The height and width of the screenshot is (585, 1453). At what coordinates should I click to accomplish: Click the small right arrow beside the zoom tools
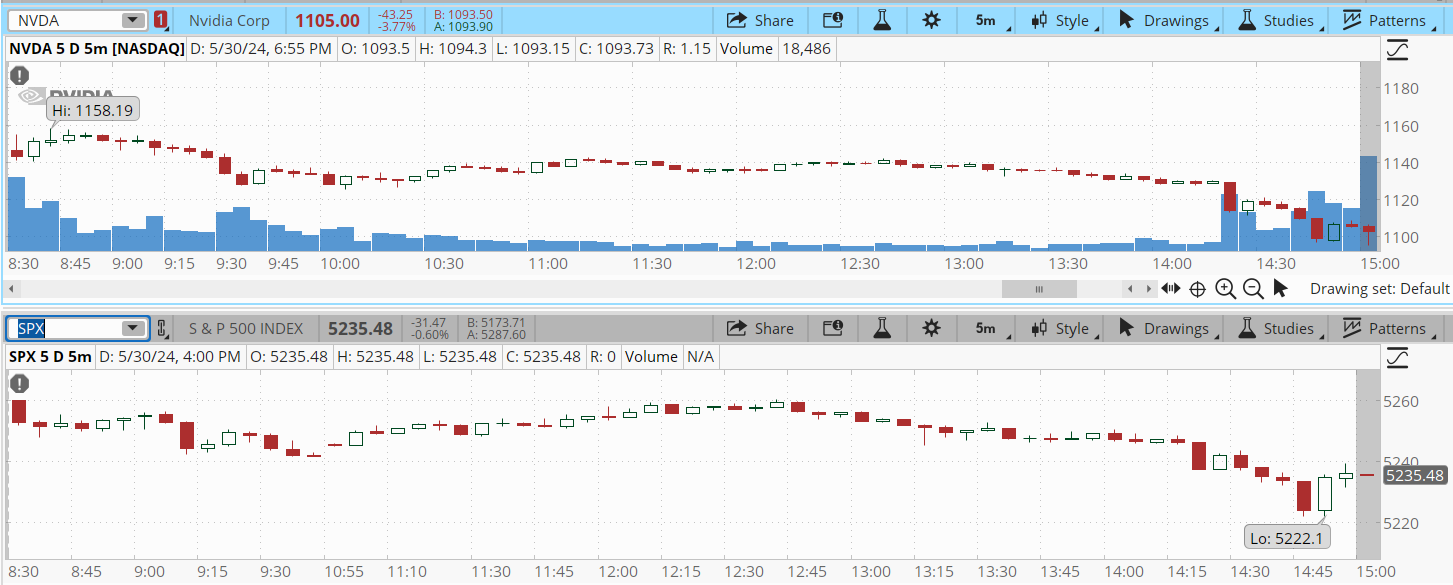pos(1149,289)
